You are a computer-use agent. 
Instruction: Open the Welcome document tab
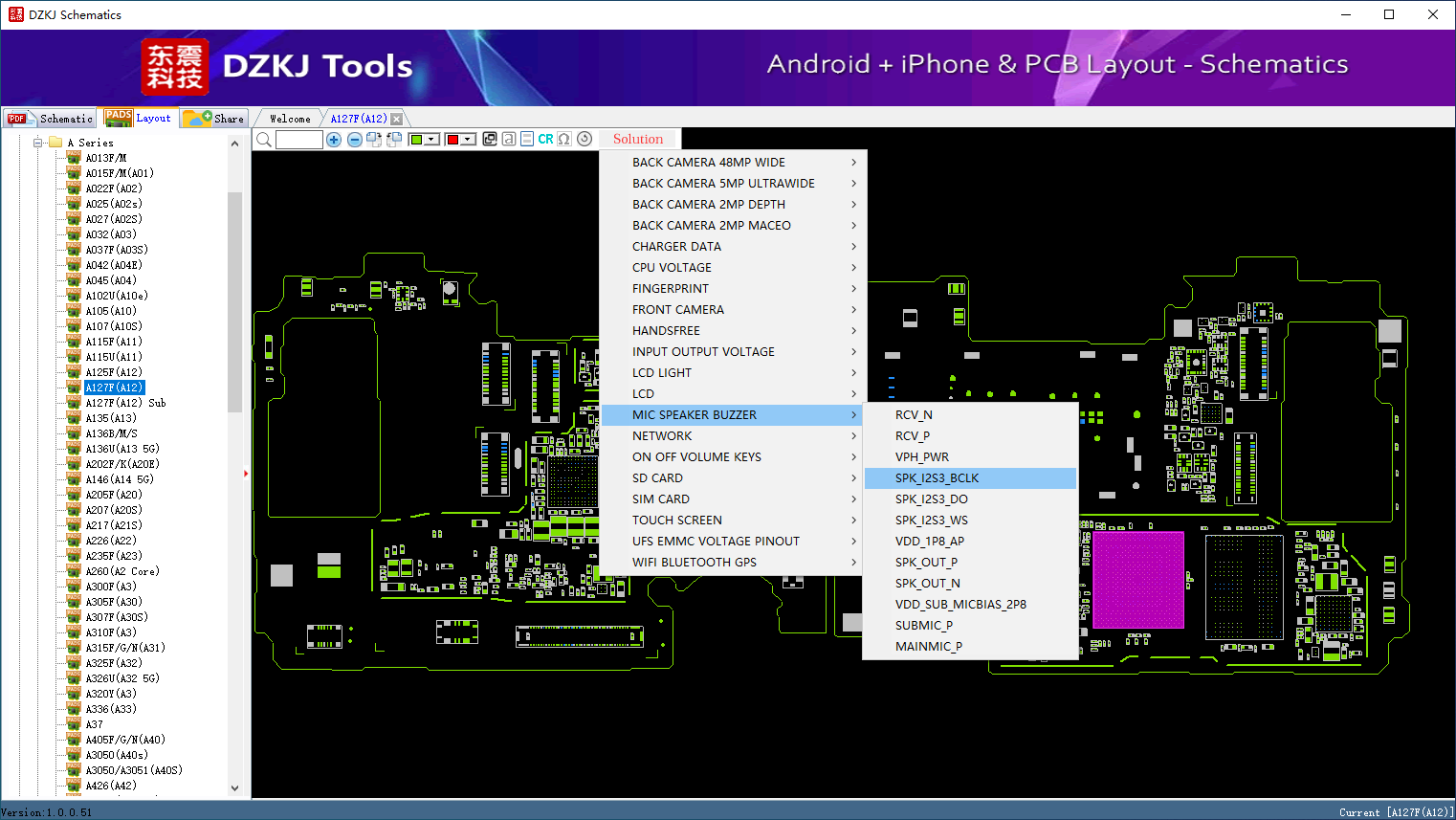[x=290, y=119]
